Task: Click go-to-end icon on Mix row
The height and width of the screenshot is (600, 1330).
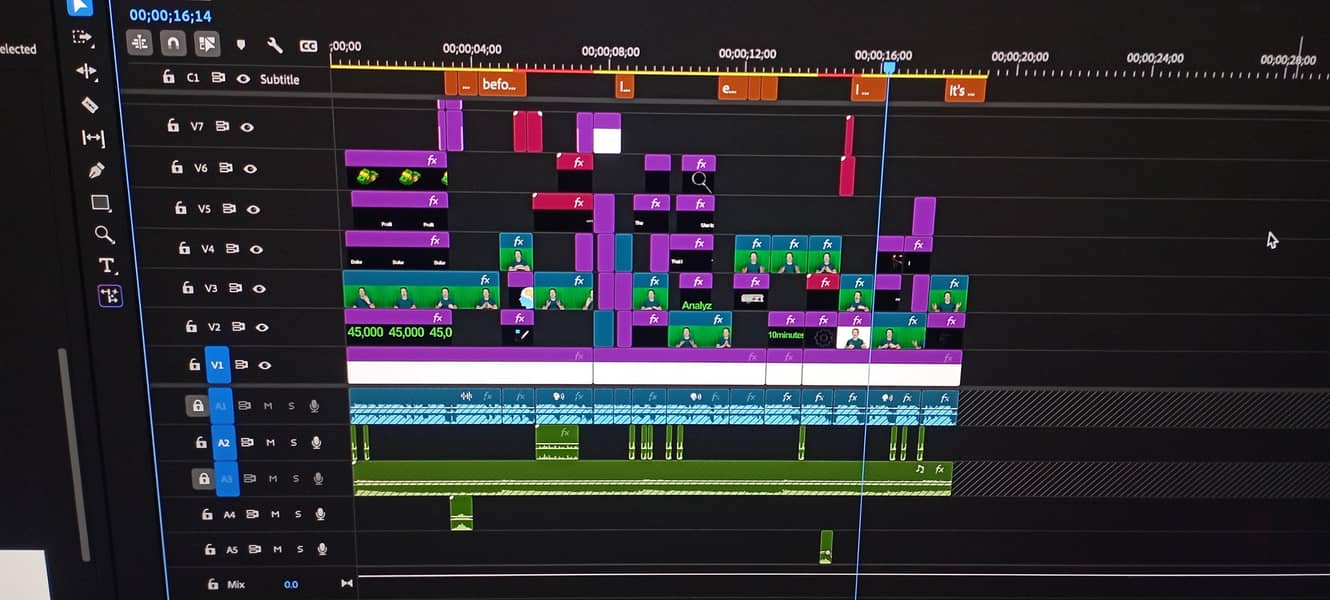Action: (347, 584)
